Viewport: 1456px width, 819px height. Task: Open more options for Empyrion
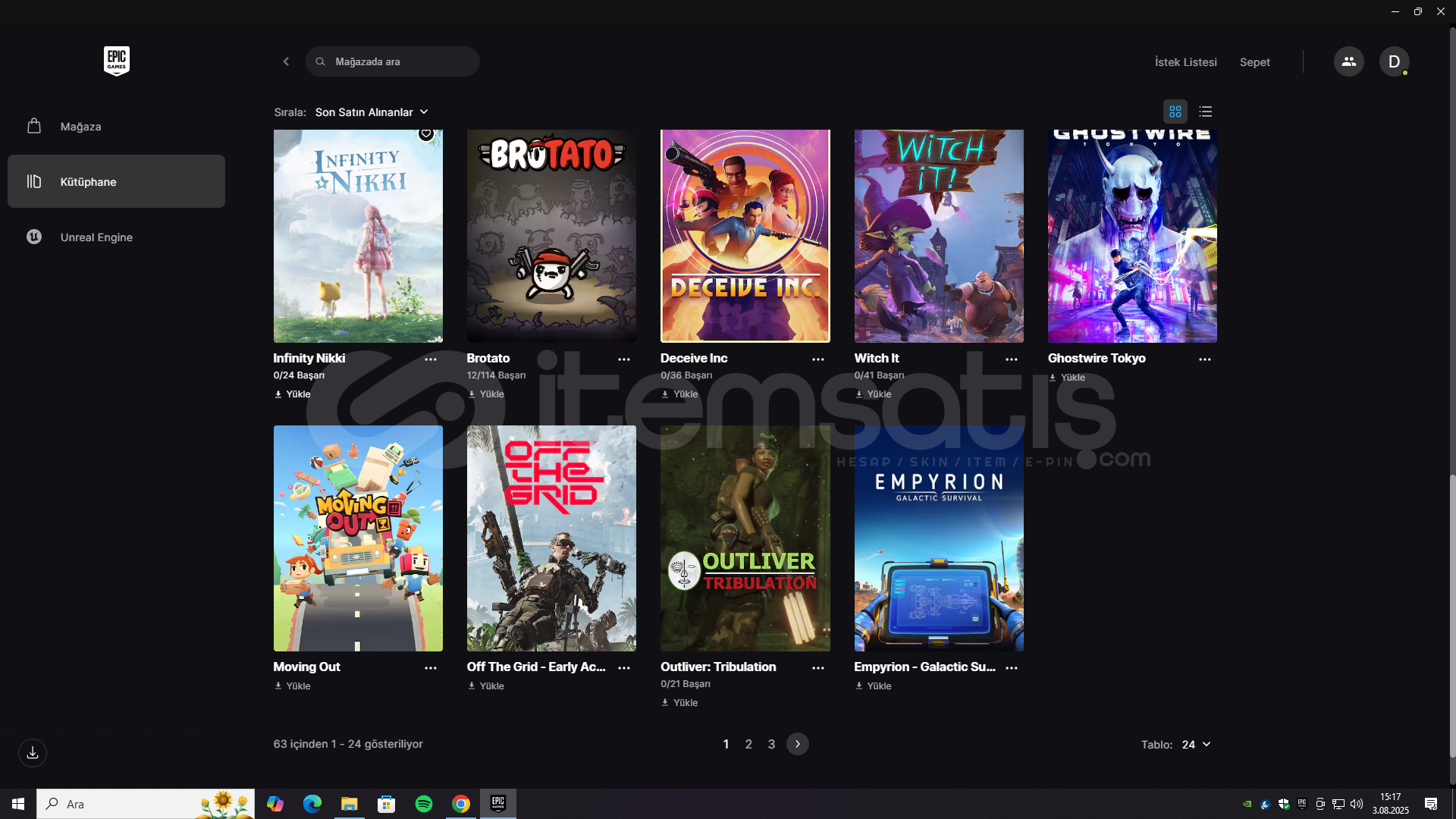coord(1012,667)
